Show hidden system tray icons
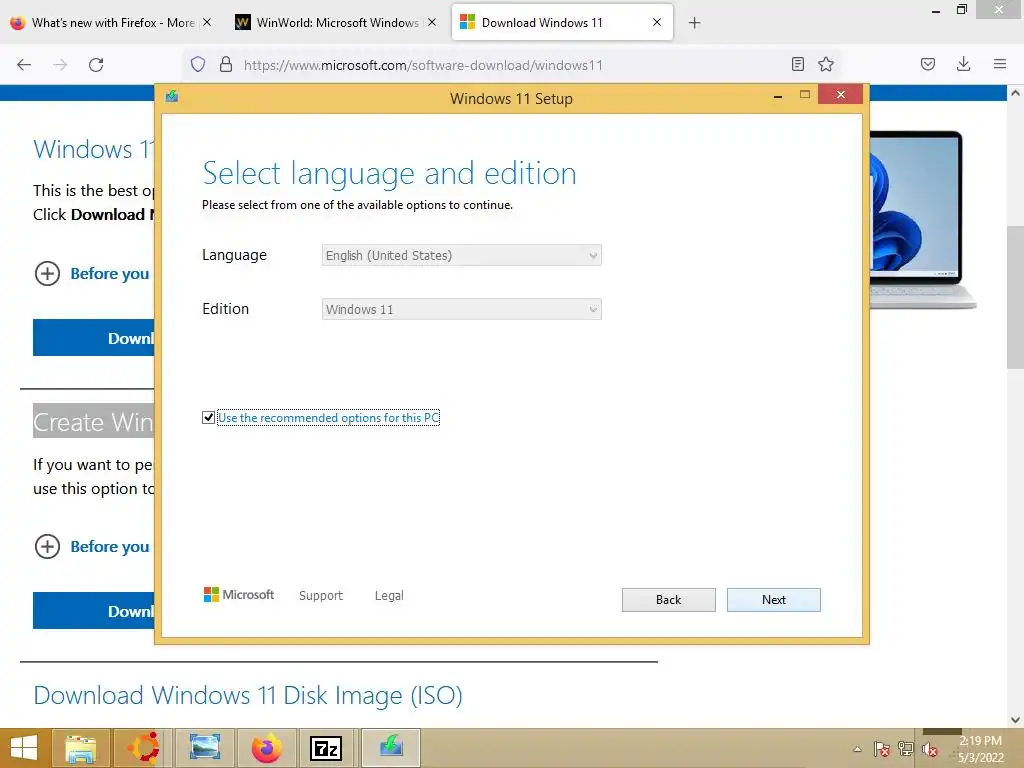Viewport: 1024px width, 768px height. (x=857, y=749)
